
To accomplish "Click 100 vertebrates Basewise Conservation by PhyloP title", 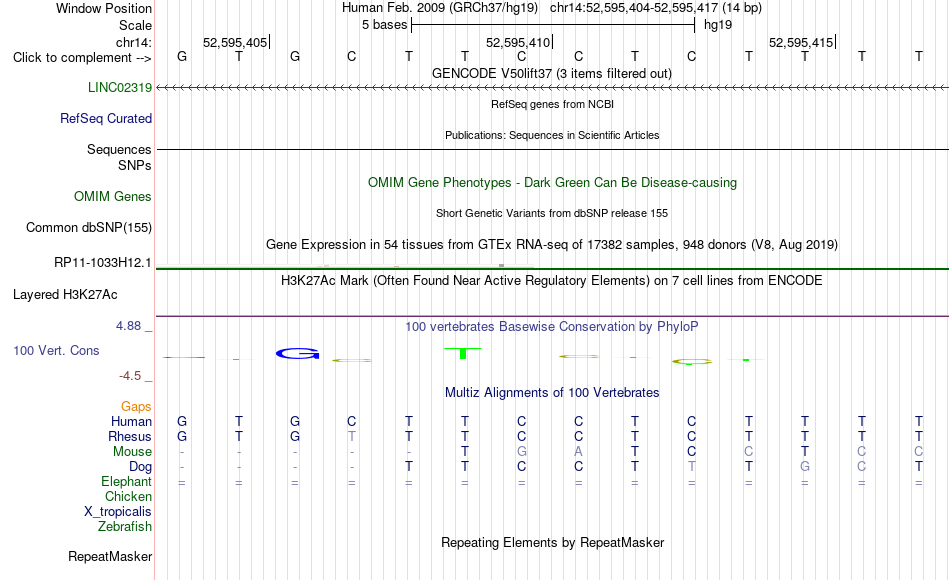I will (x=552, y=327).
